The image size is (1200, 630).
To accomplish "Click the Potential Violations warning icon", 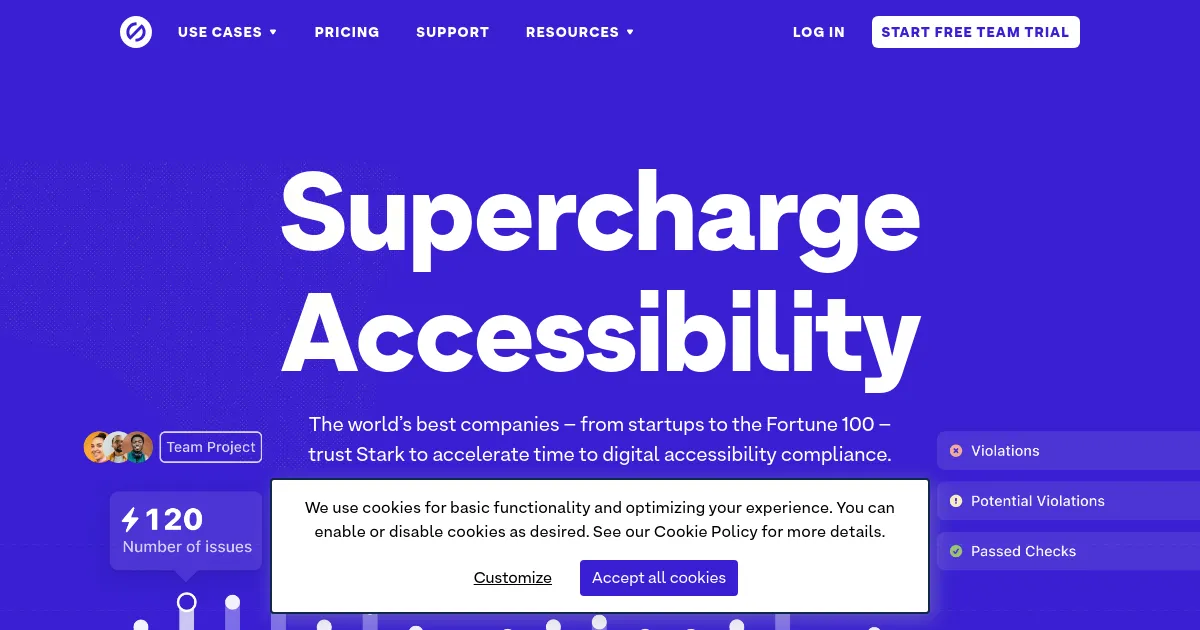I will [x=956, y=501].
